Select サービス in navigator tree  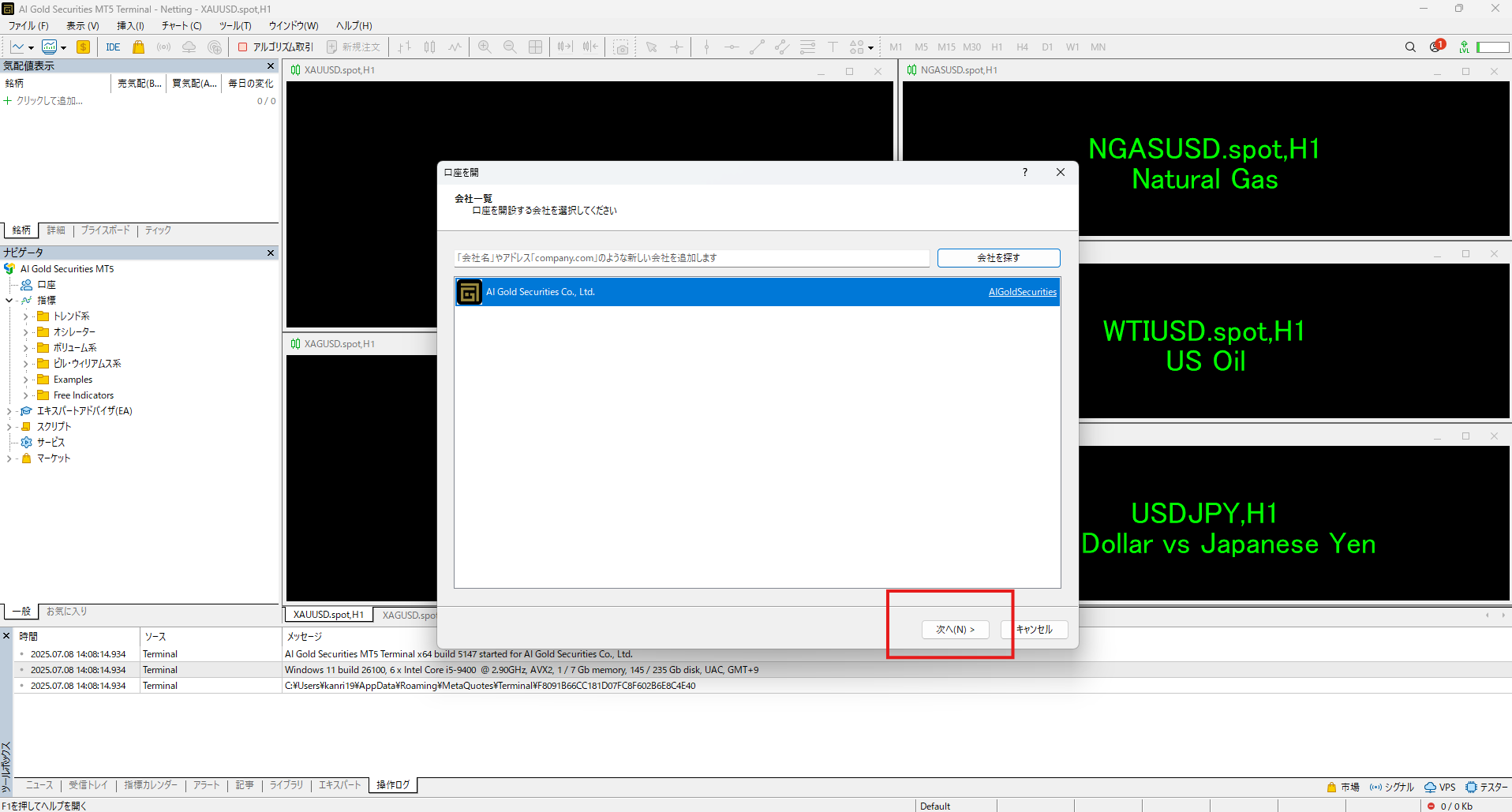(51, 443)
